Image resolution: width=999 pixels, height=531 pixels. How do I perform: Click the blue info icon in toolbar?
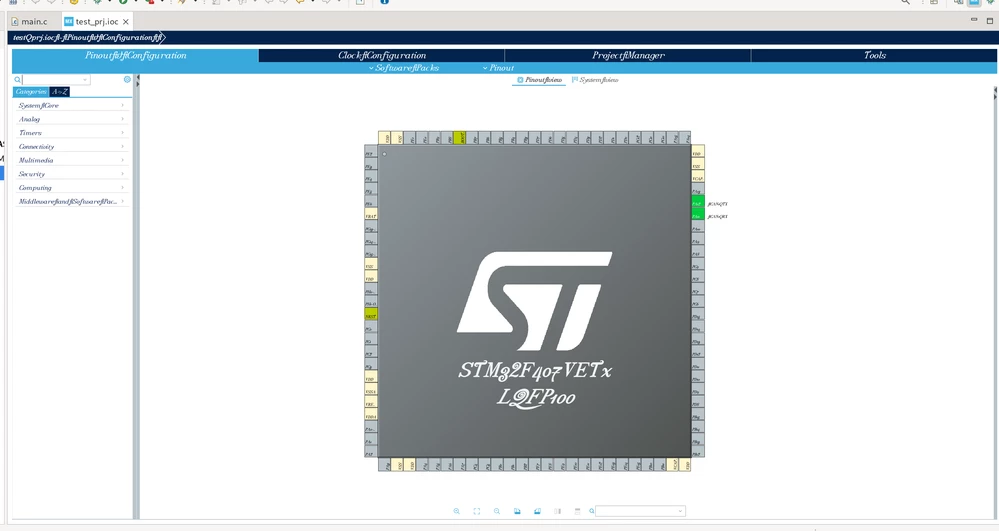click(x=384, y=2)
